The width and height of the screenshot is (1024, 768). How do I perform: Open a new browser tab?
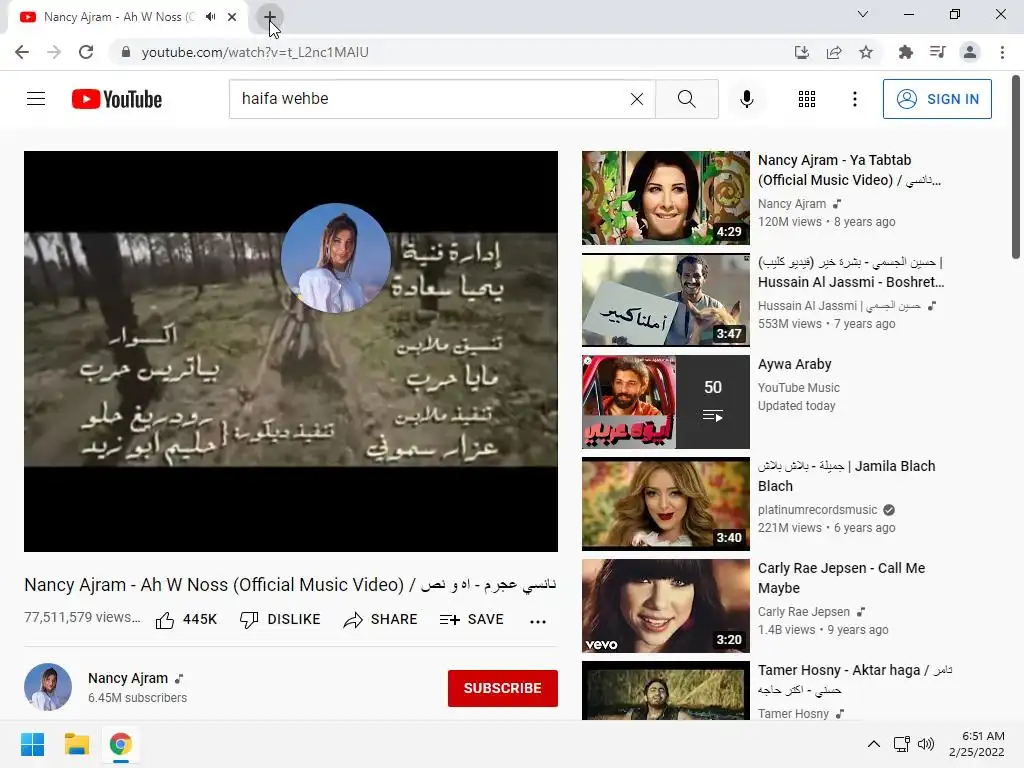269,17
